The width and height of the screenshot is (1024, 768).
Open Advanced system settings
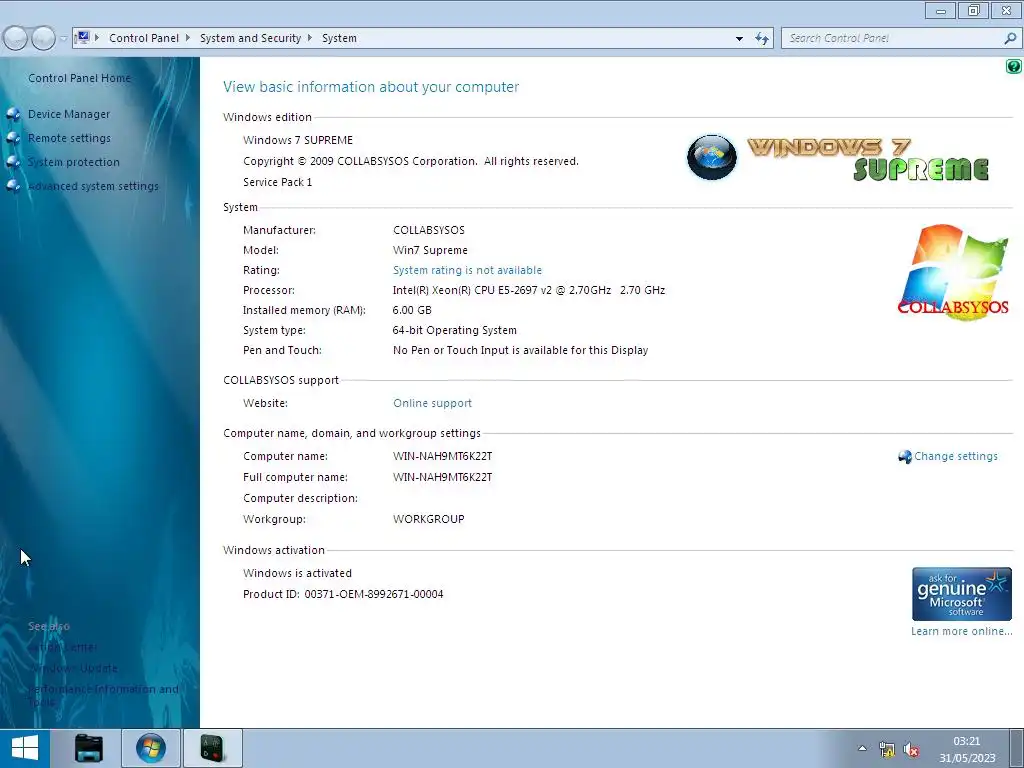point(93,187)
